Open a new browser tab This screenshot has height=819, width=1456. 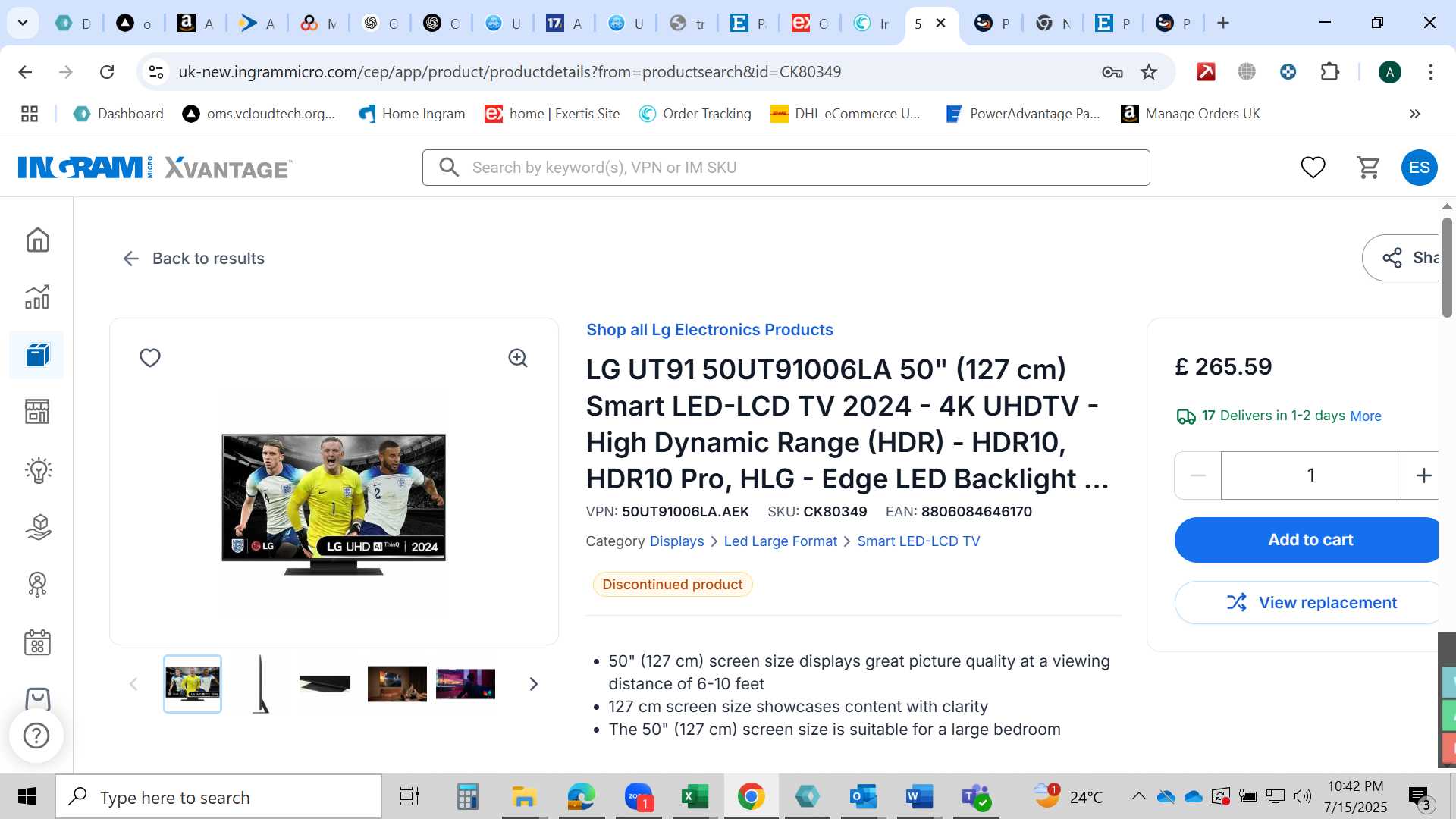click(x=1222, y=23)
